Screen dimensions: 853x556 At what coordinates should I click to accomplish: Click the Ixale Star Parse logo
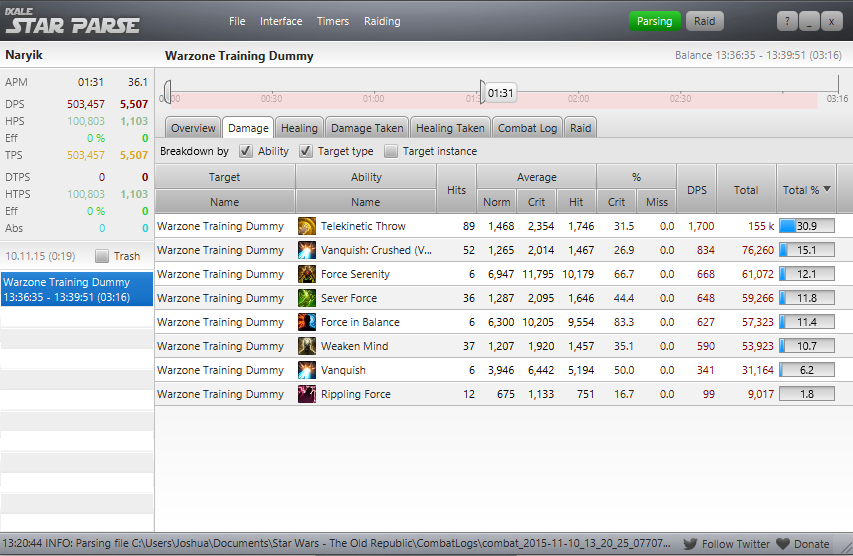click(72, 21)
